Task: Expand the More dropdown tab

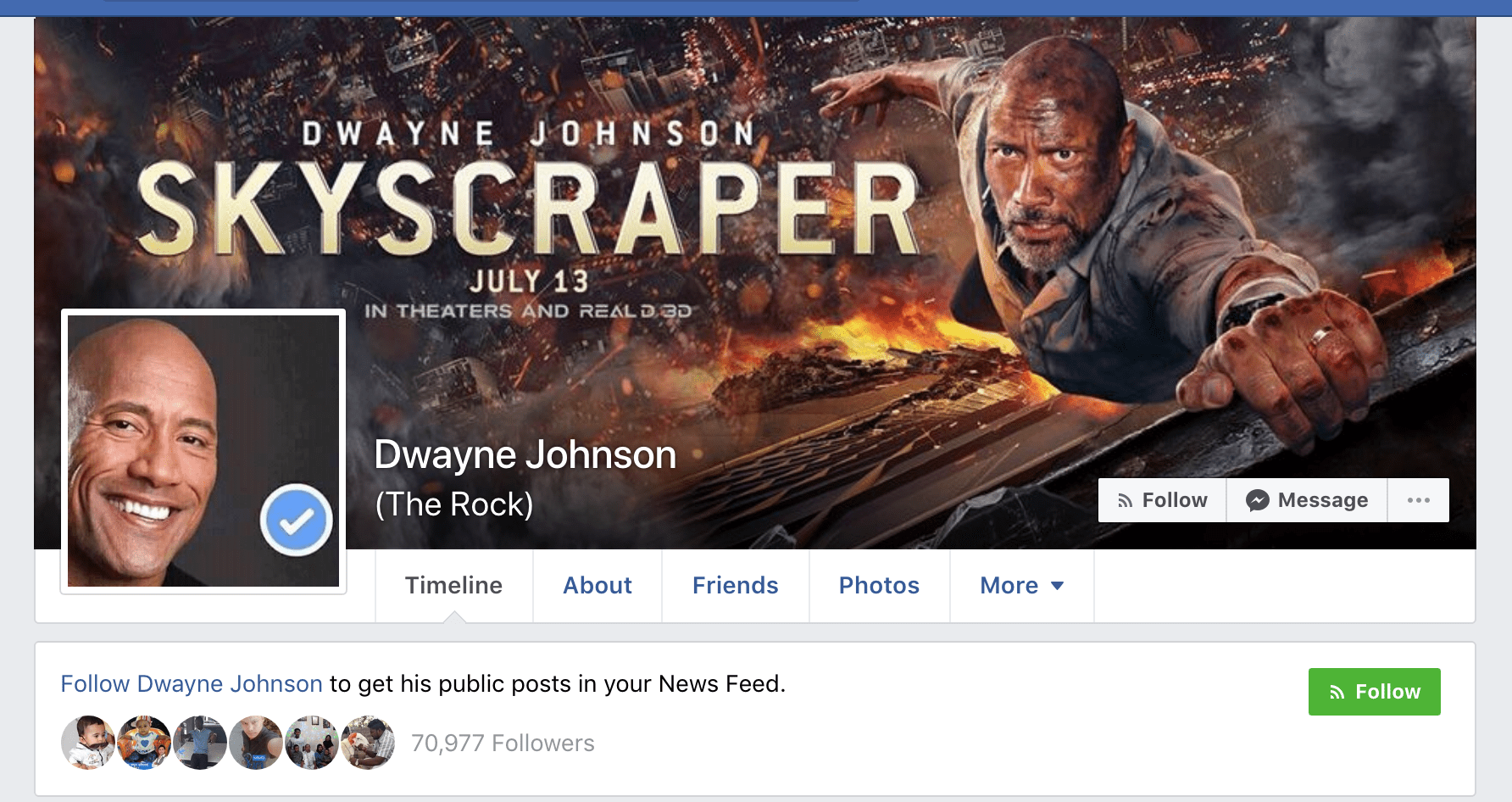Action: (1022, 586)
